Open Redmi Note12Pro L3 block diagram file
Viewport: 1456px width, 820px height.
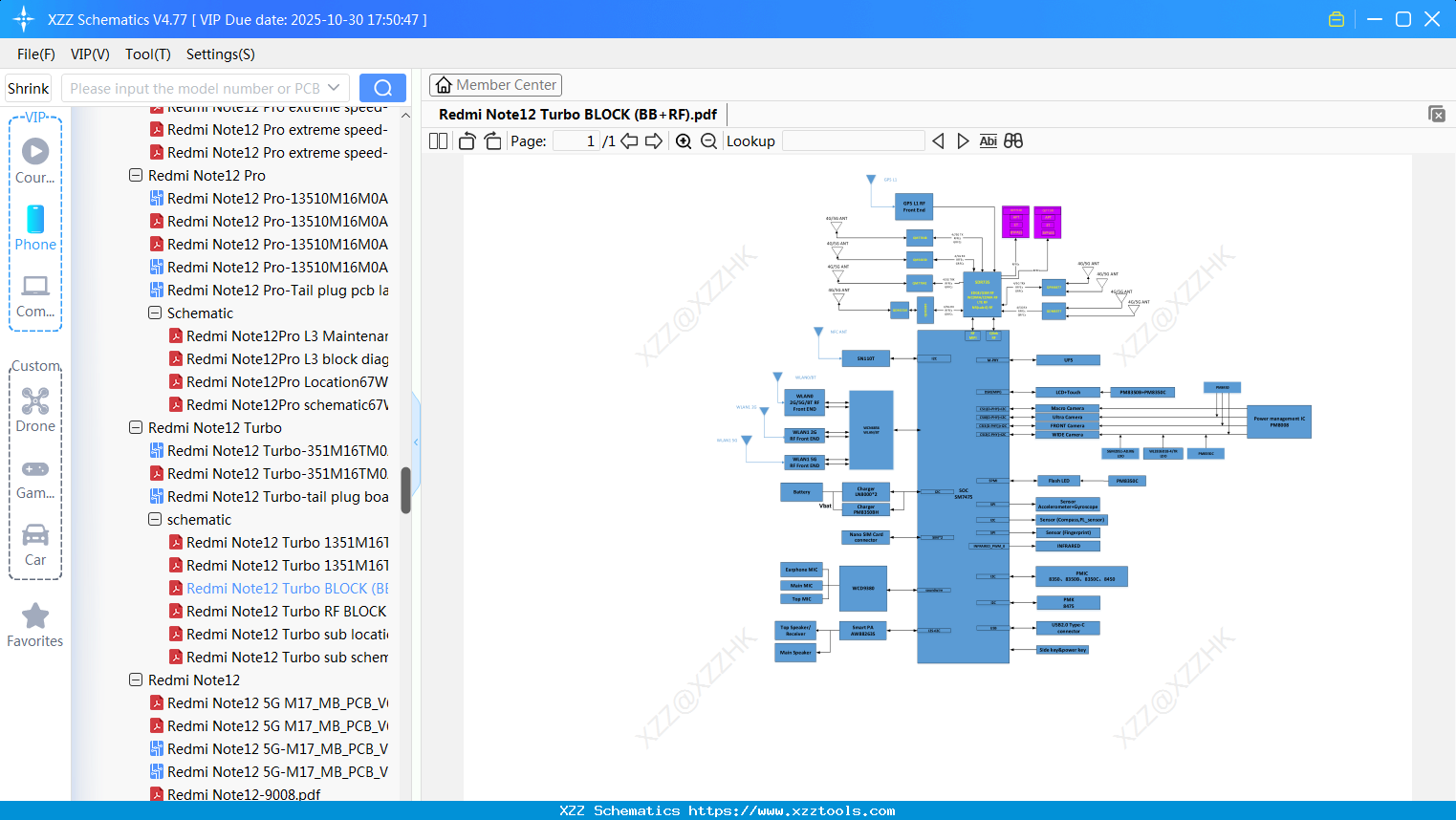287,359
